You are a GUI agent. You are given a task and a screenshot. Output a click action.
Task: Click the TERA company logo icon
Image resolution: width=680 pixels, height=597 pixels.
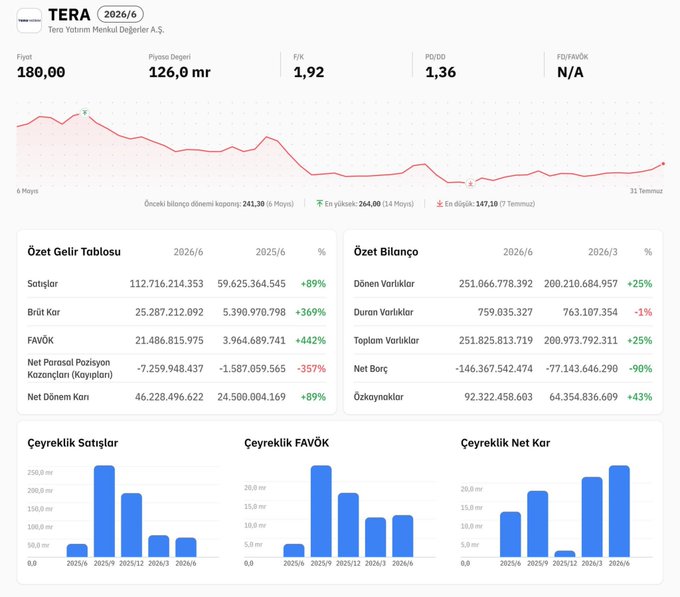click(x=29, y=21)
